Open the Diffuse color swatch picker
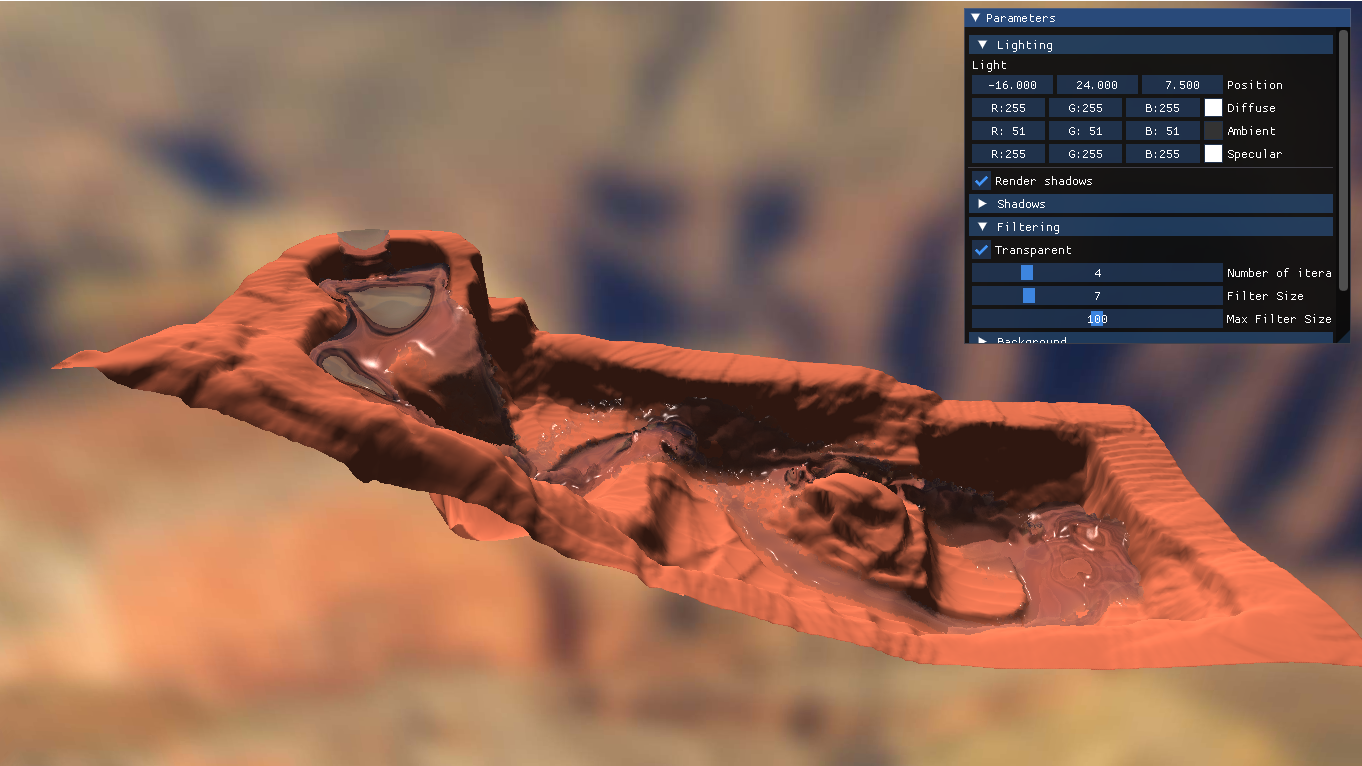This screenshot has height=766, width=1362. pyautogui.click(x=1213, y=108)
